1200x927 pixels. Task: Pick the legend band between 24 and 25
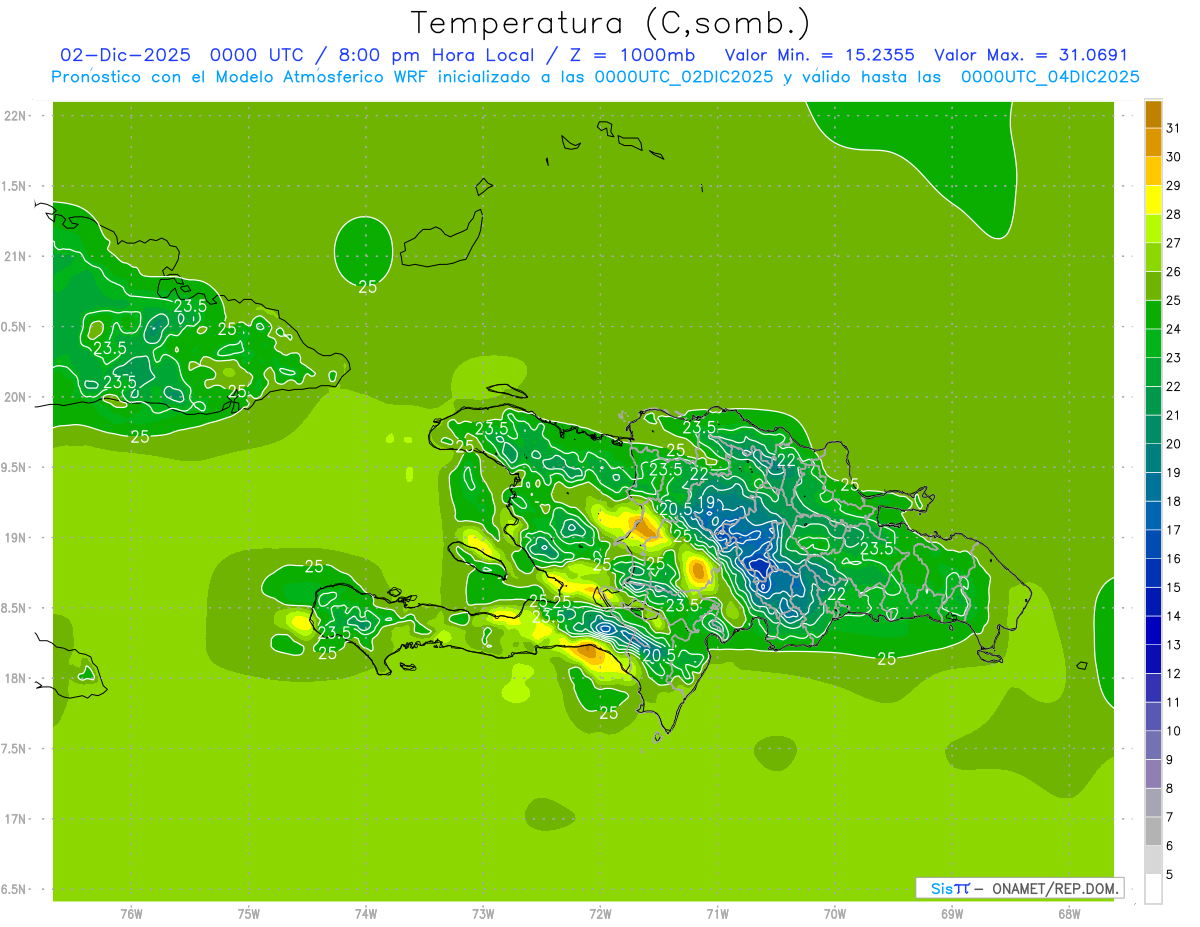(x=1153, y=315)
